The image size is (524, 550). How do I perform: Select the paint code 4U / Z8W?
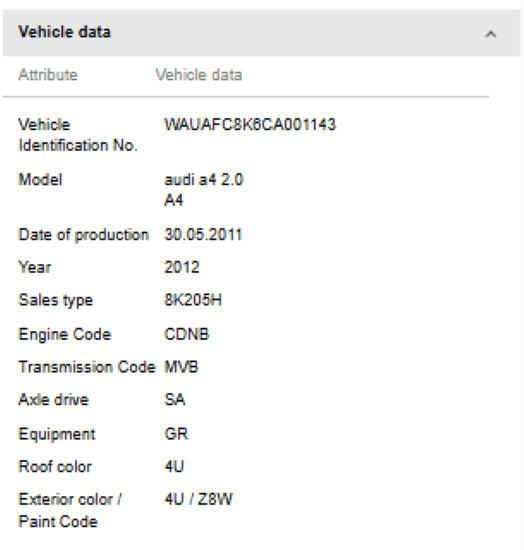pyautogui.click(x=199, y=499)
